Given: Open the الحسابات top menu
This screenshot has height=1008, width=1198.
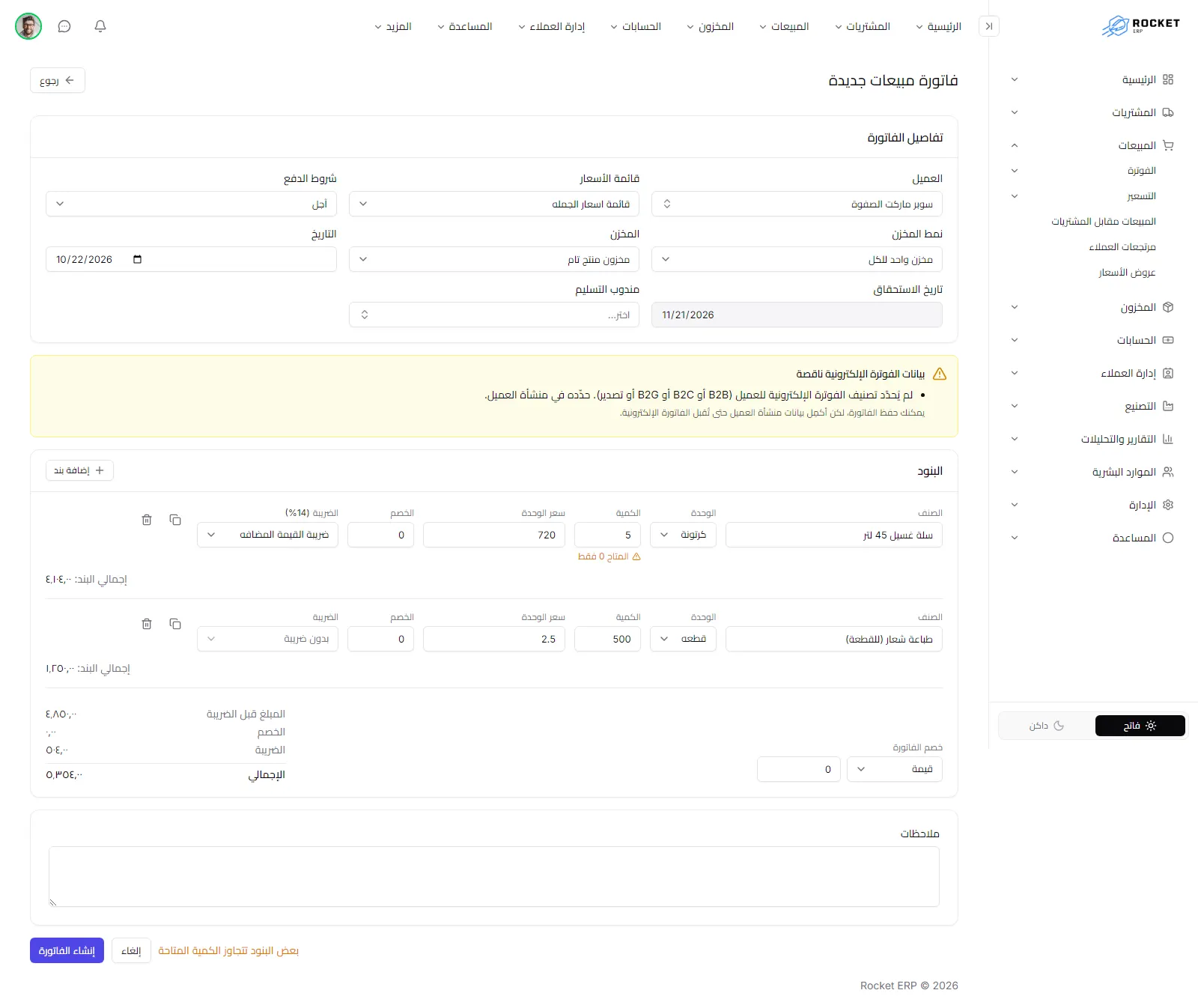Looking at the screenshot, I should tap(636, 26).
